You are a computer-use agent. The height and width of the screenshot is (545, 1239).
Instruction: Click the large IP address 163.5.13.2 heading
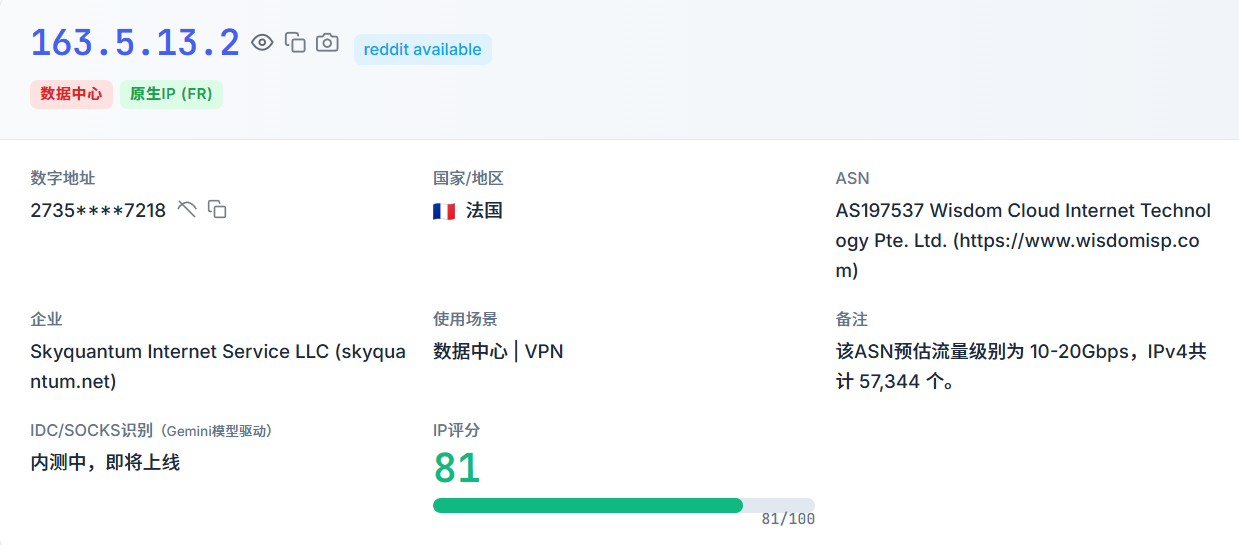135,43
